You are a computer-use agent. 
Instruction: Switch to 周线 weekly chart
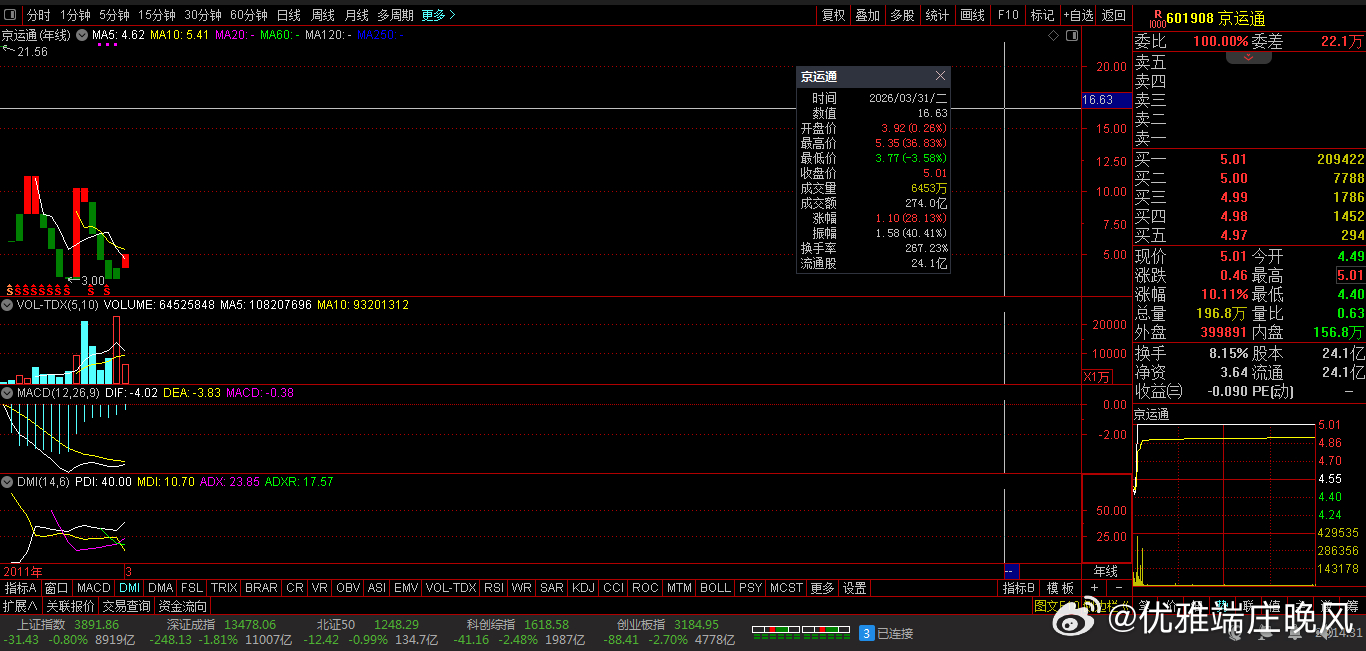point(322,15)
